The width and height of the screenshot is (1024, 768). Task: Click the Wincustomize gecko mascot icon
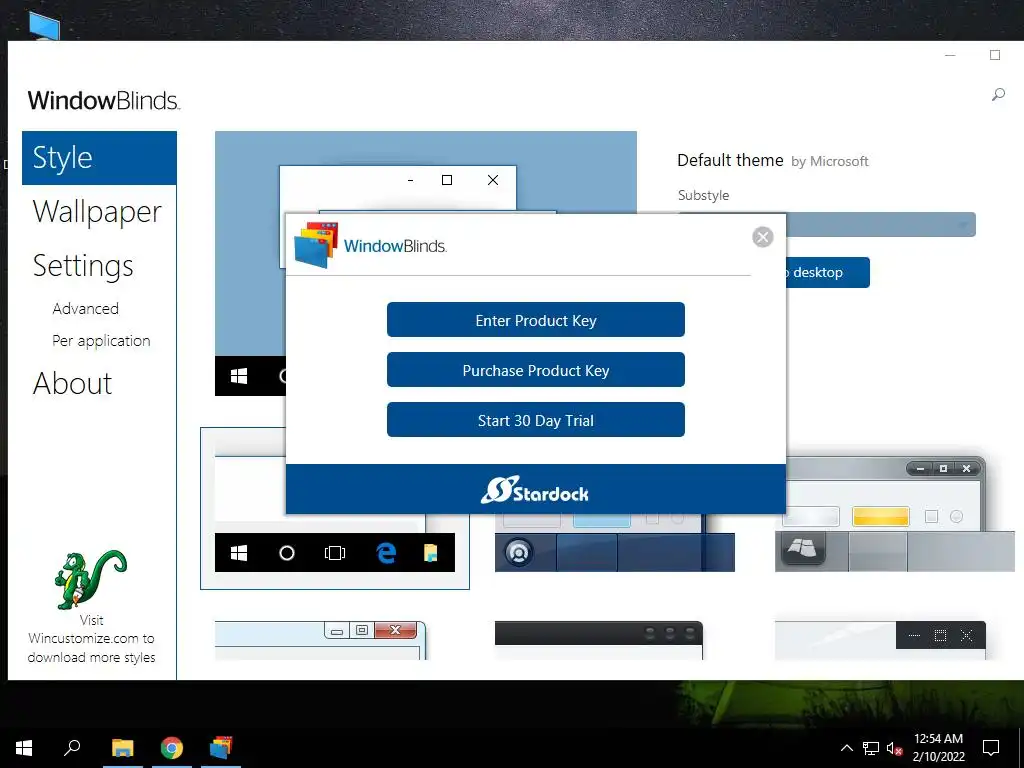91,579
